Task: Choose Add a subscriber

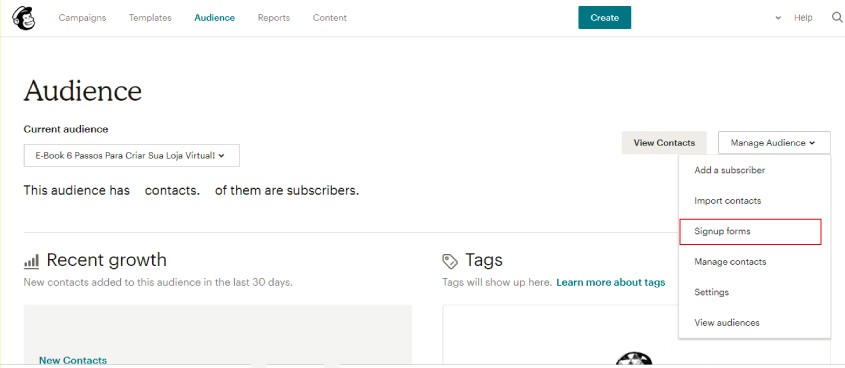Action: click(730, 170)
